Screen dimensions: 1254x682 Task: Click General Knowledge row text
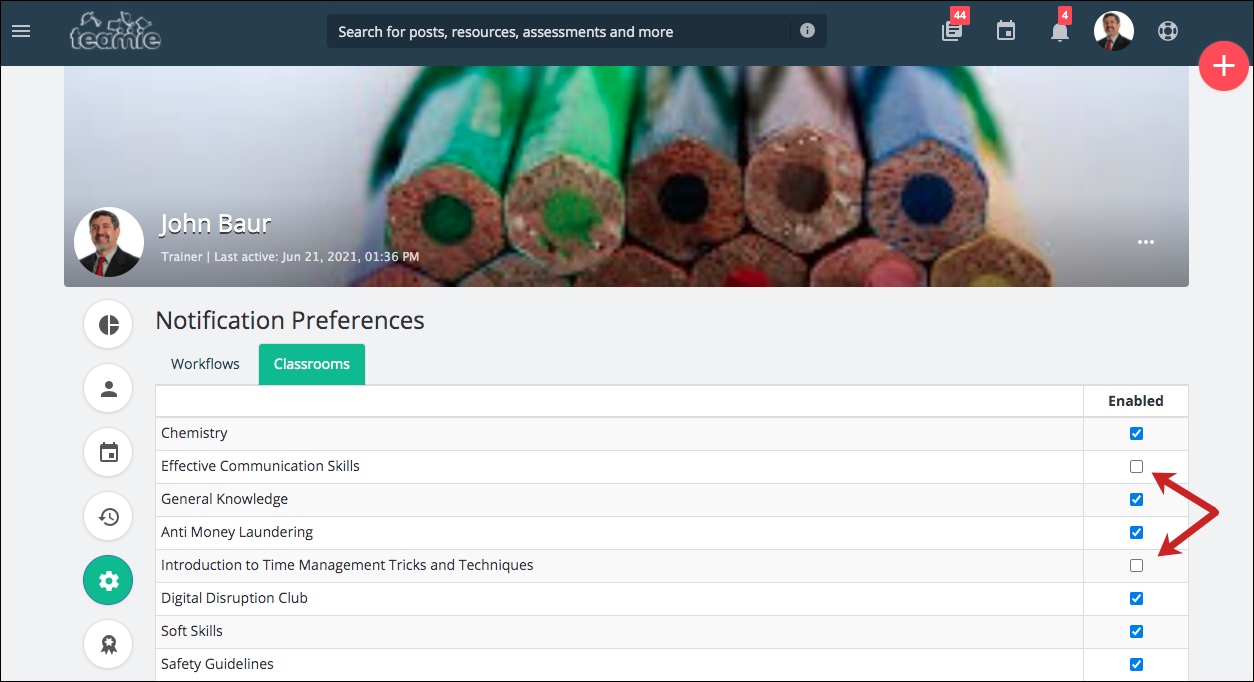pyautogui.click(x=224, y=499)
